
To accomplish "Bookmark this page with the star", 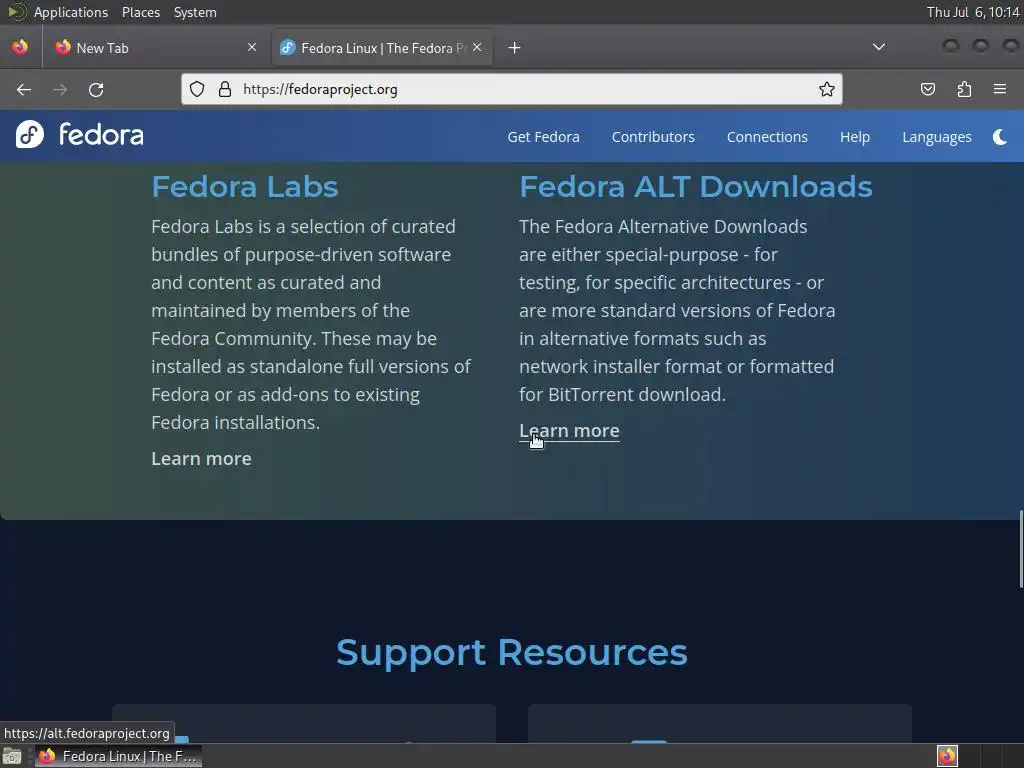I will (827, 89).
